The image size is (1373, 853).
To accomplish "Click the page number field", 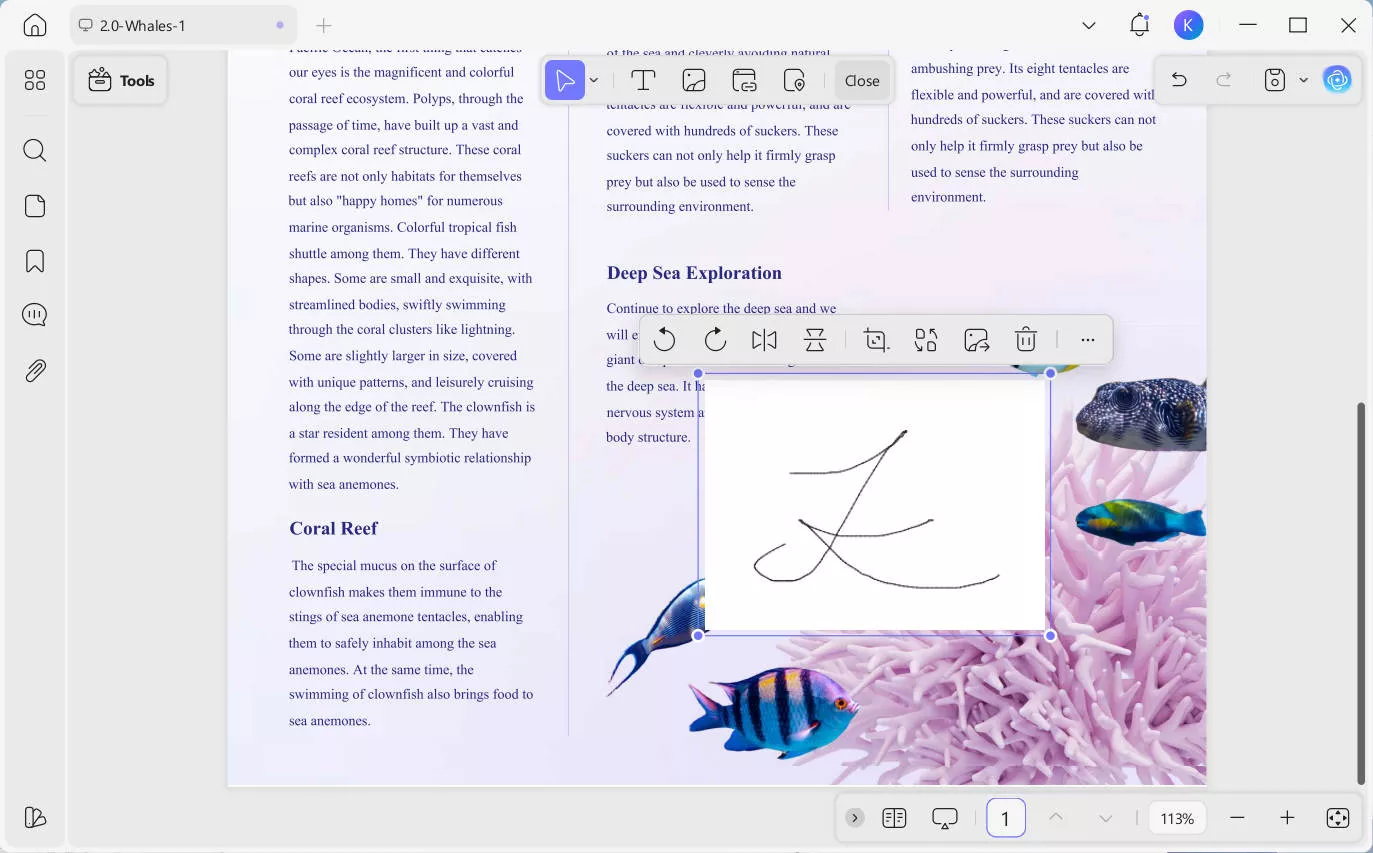I will [1005, 818].
